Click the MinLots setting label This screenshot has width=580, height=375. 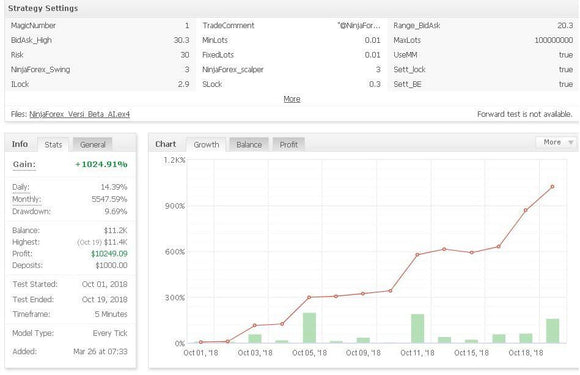click(215, 40)
